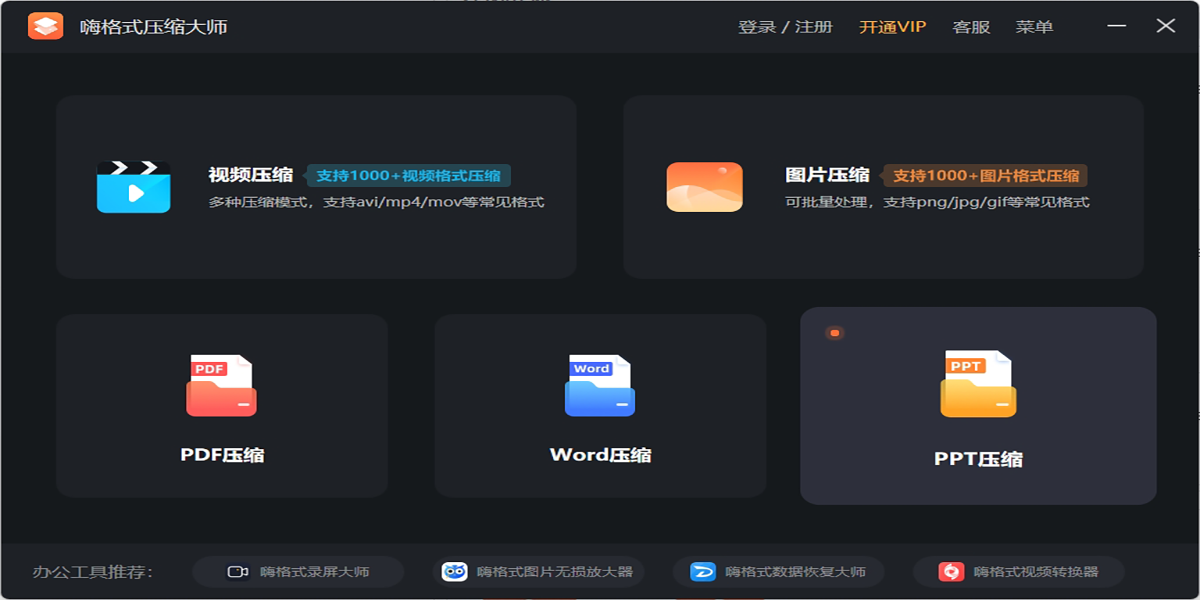Open 嗨格式录屏大师 recommendation
1200x600 pixels.
click(x=314, y=572)
